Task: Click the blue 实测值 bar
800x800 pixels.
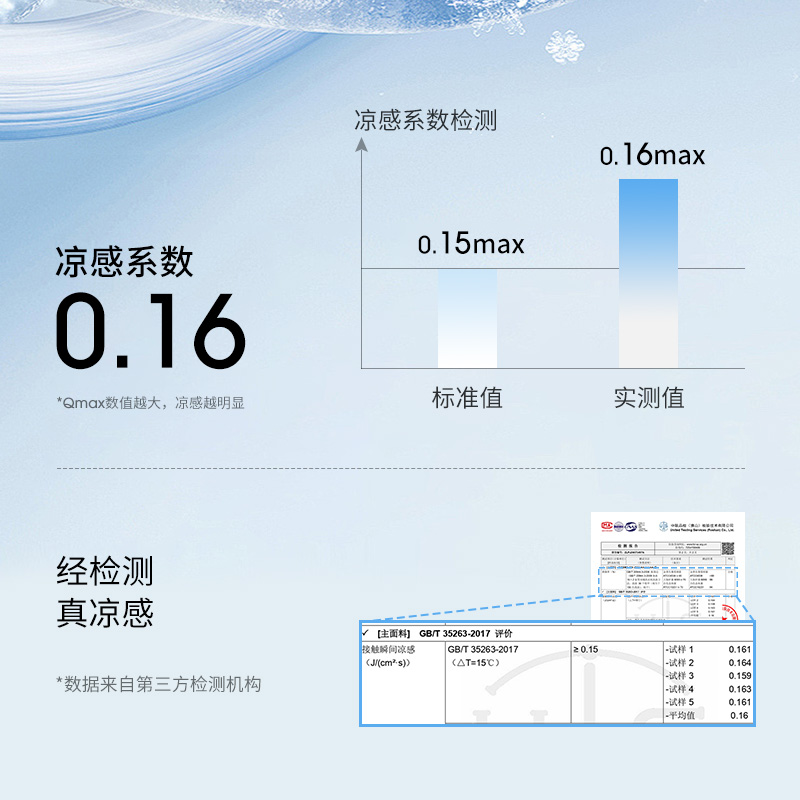Action: [x=648, y=273]
